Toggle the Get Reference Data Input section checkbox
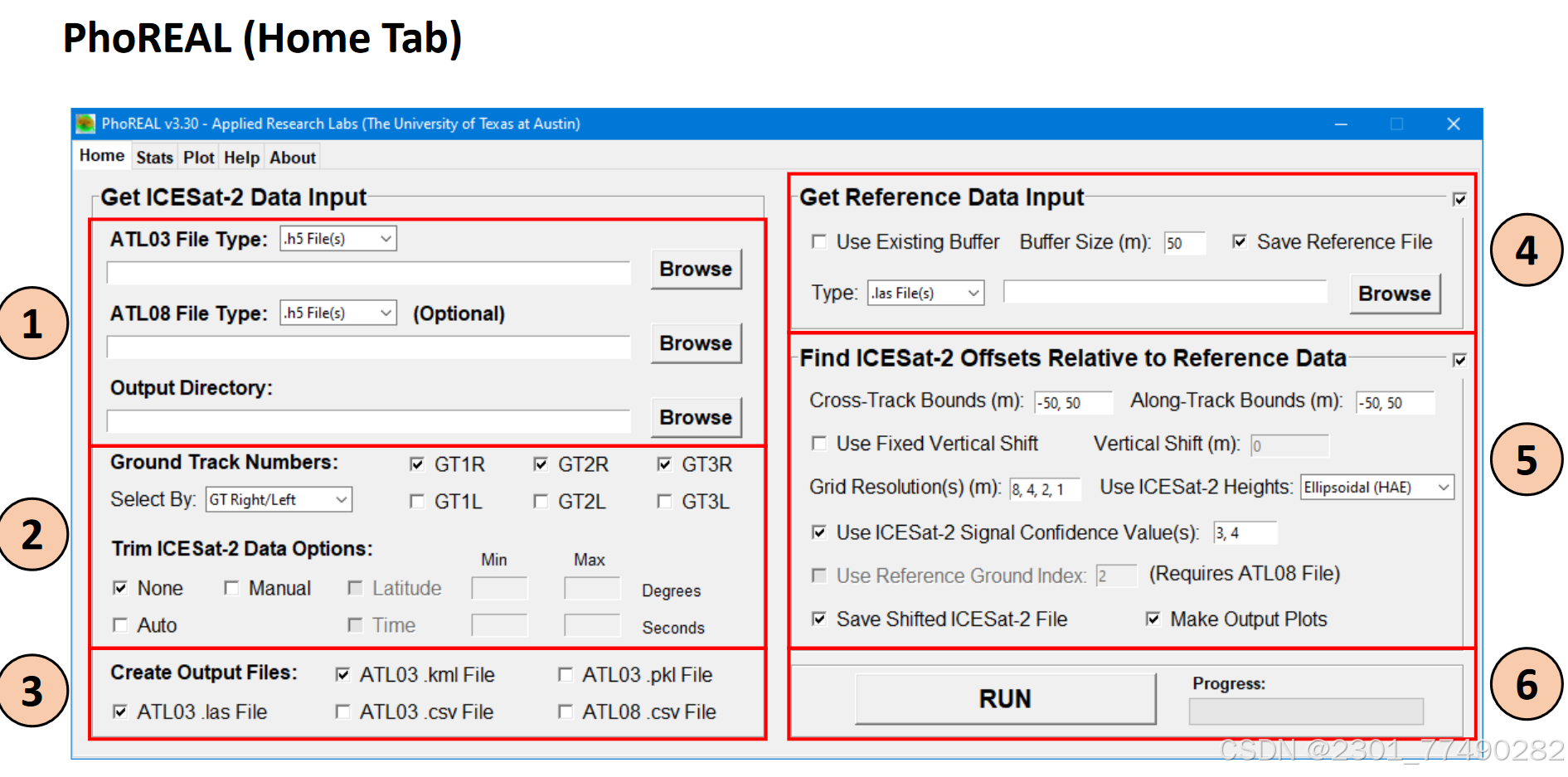 tap(1459, 199)
